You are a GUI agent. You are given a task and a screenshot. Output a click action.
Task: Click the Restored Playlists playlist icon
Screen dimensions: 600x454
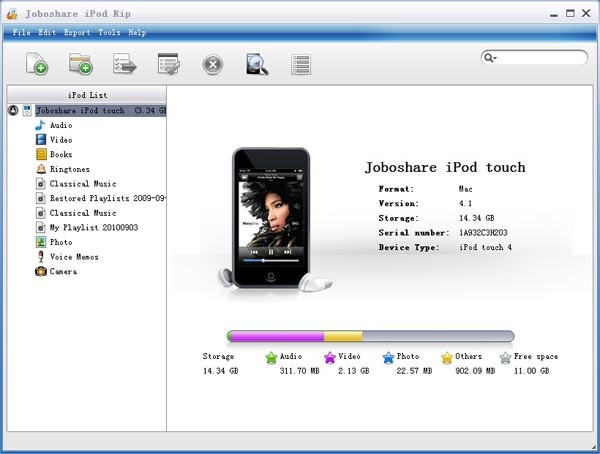coord(41,198)
